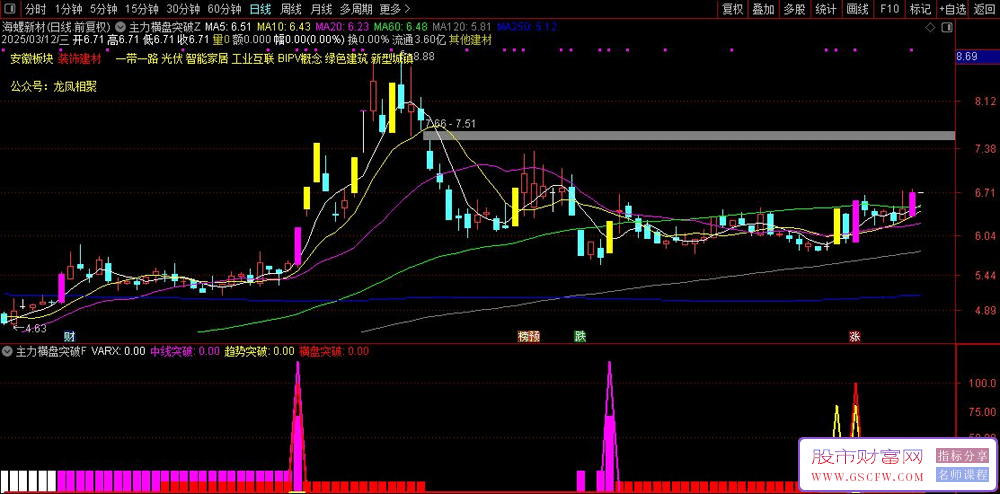
Task: Expand the 更多 period options
Action: (395, 9)
